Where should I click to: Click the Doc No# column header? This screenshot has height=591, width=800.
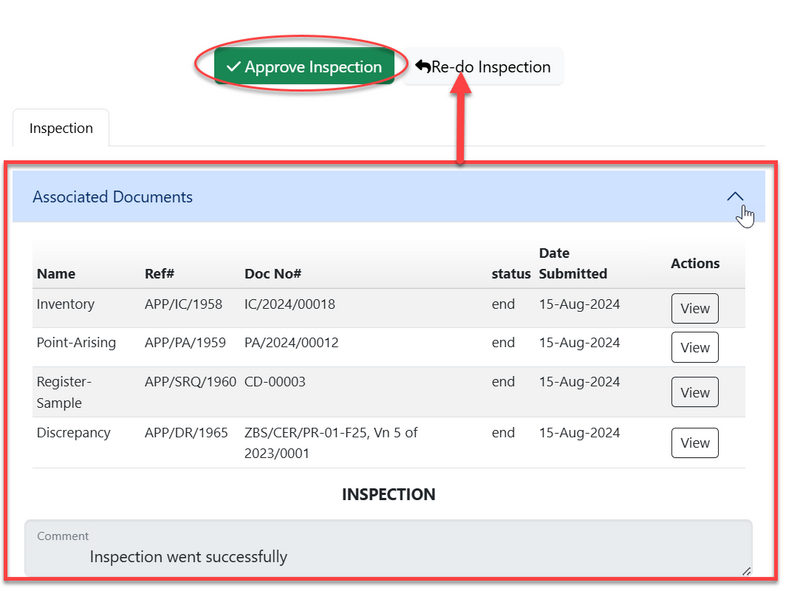point(273,273)
